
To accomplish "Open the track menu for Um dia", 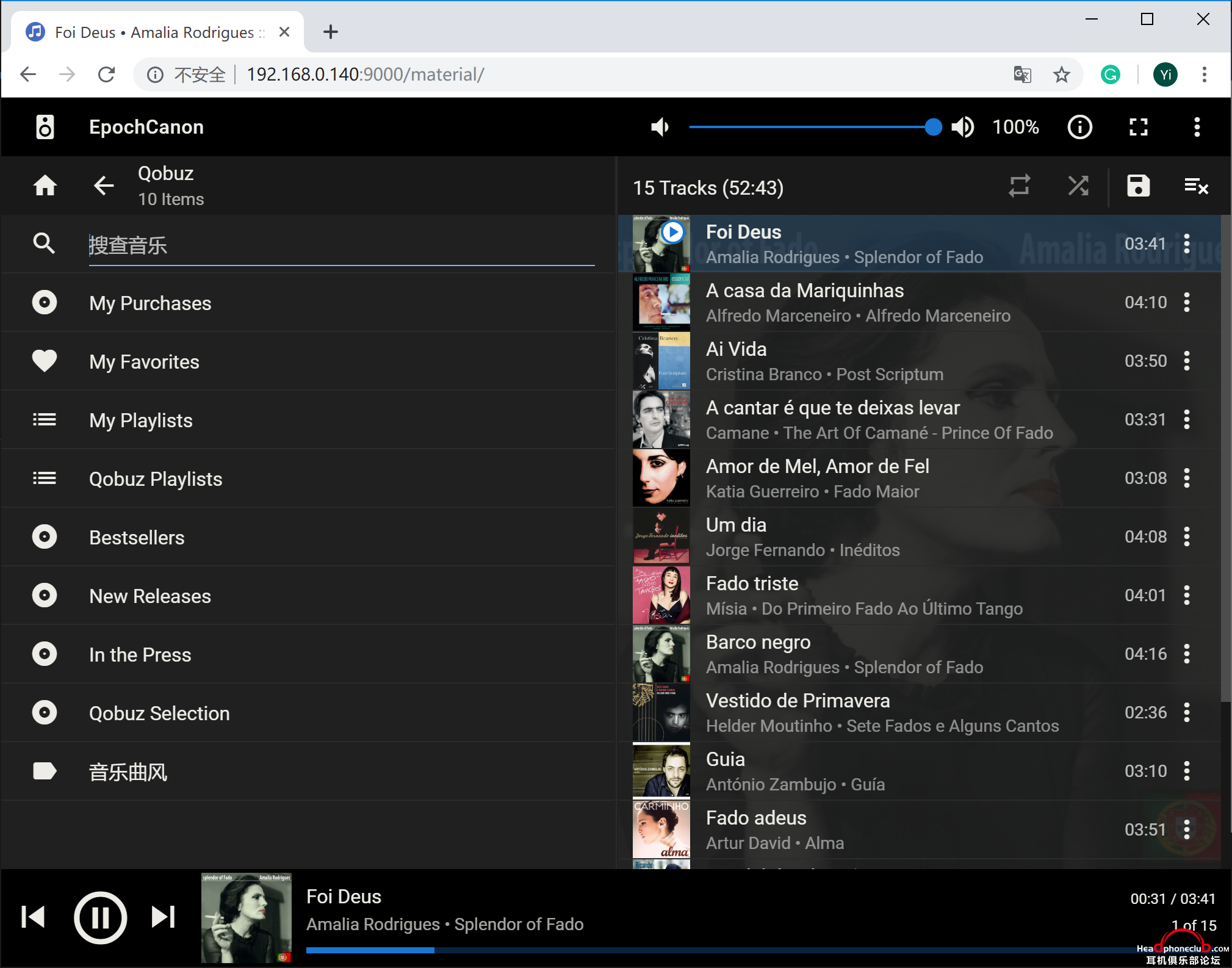I will coord(1187,536).
